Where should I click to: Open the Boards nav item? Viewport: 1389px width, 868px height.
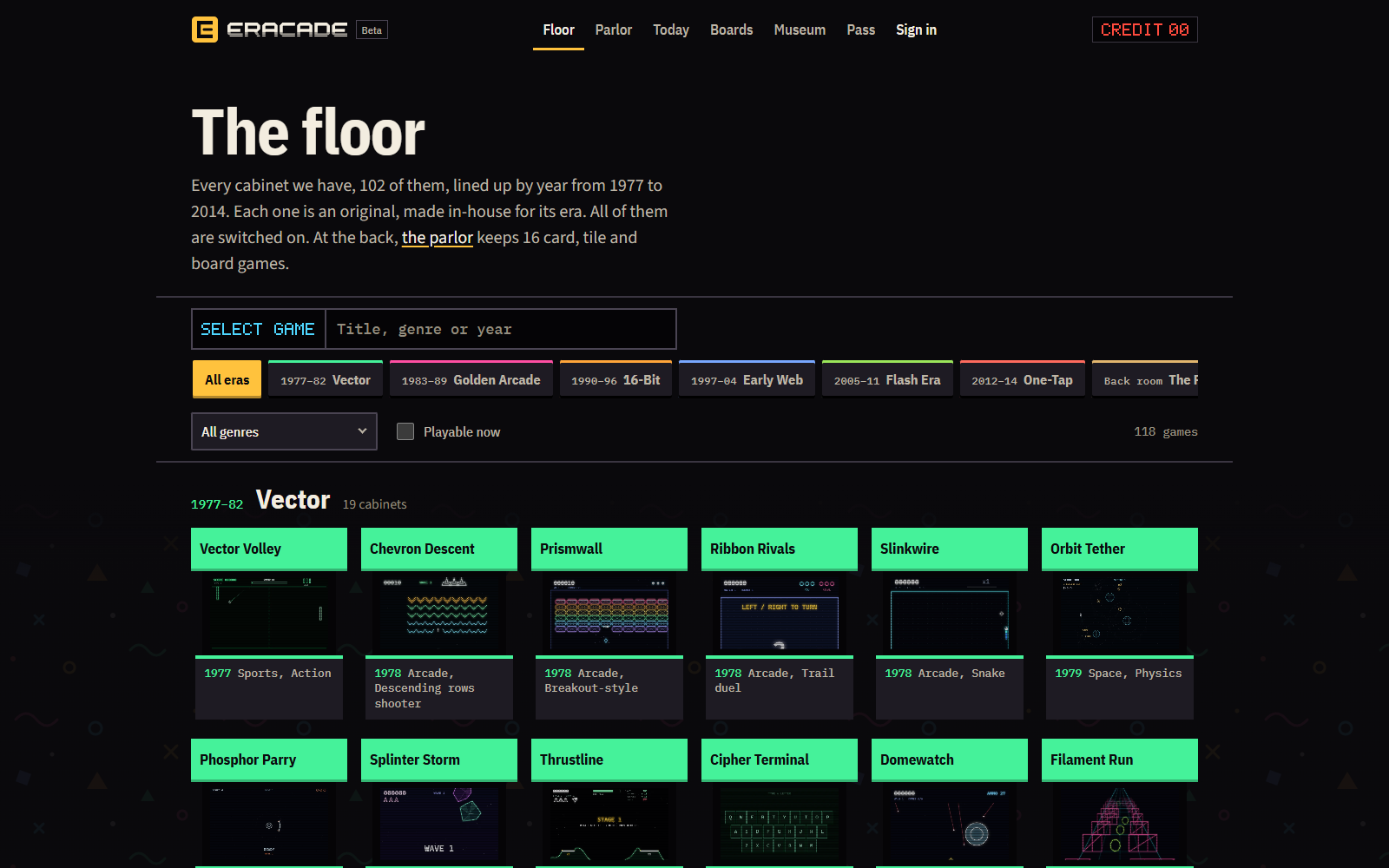732,30
